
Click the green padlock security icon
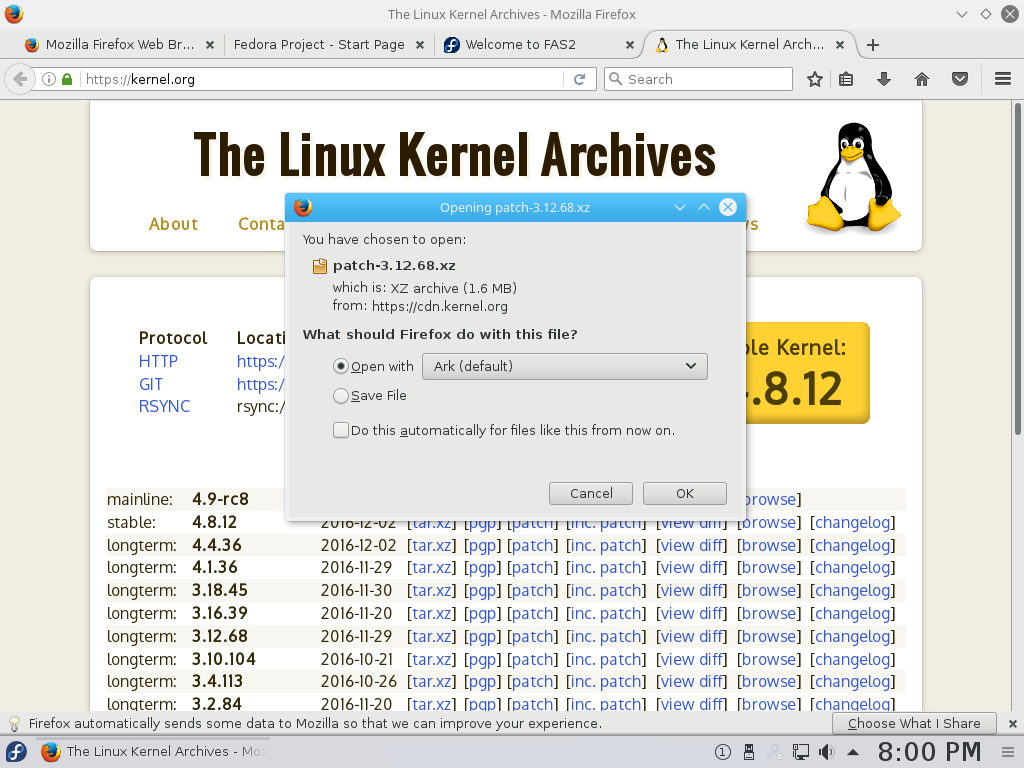coord(67,79)
